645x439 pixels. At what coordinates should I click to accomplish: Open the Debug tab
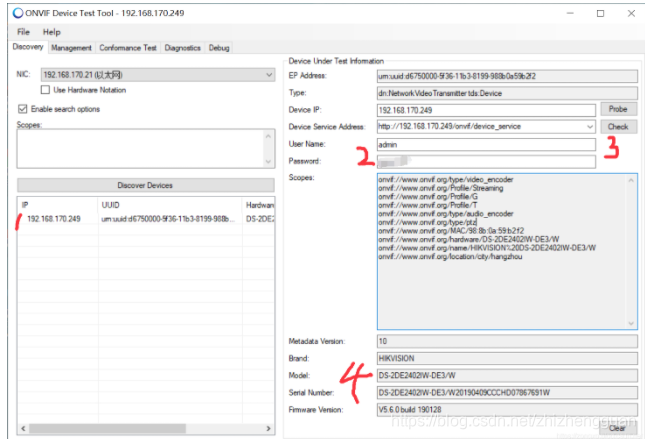219,48
